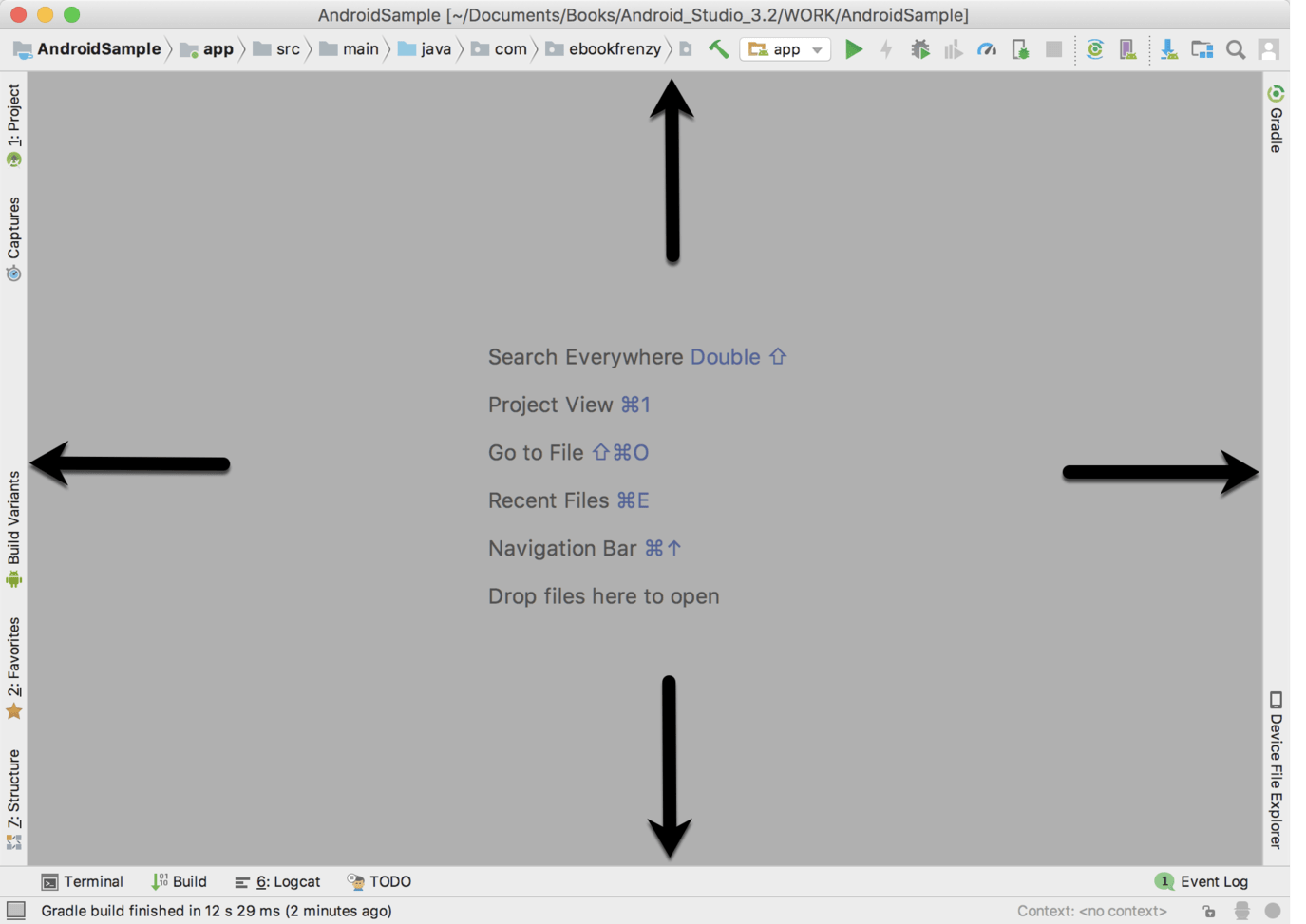Open the Project Structure icon
Image resolution: width=1306 pixels, height=924 pixels.
(x=1202, y=49)
